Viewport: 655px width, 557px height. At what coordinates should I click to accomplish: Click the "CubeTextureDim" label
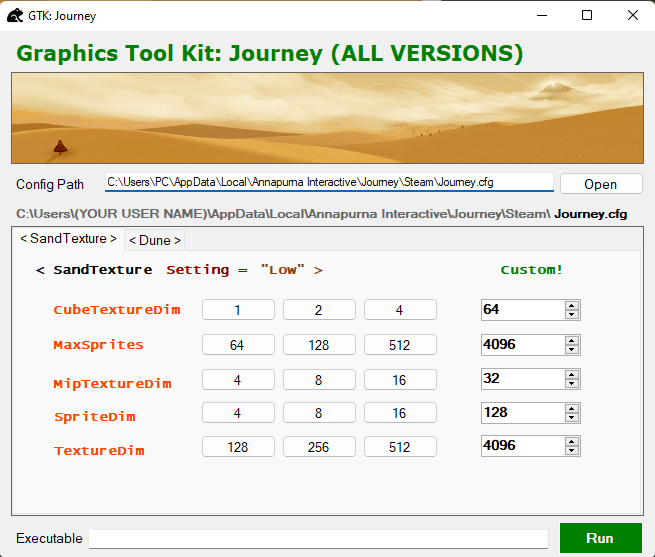pyautogui.click(x=117, y=310)
